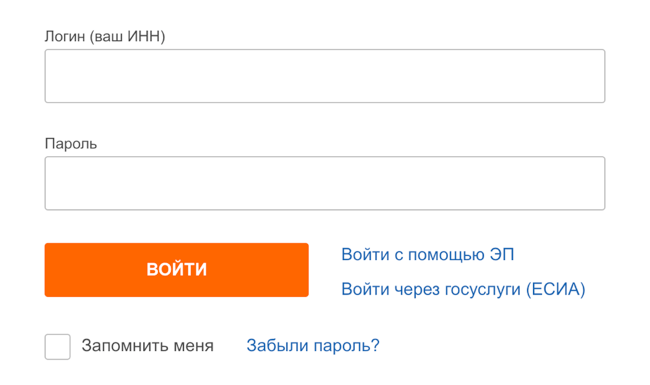The height and width of the screenshot is (385, 650).
Task: Click the Забыли пароль? link
Action: [x=313, y=345]
